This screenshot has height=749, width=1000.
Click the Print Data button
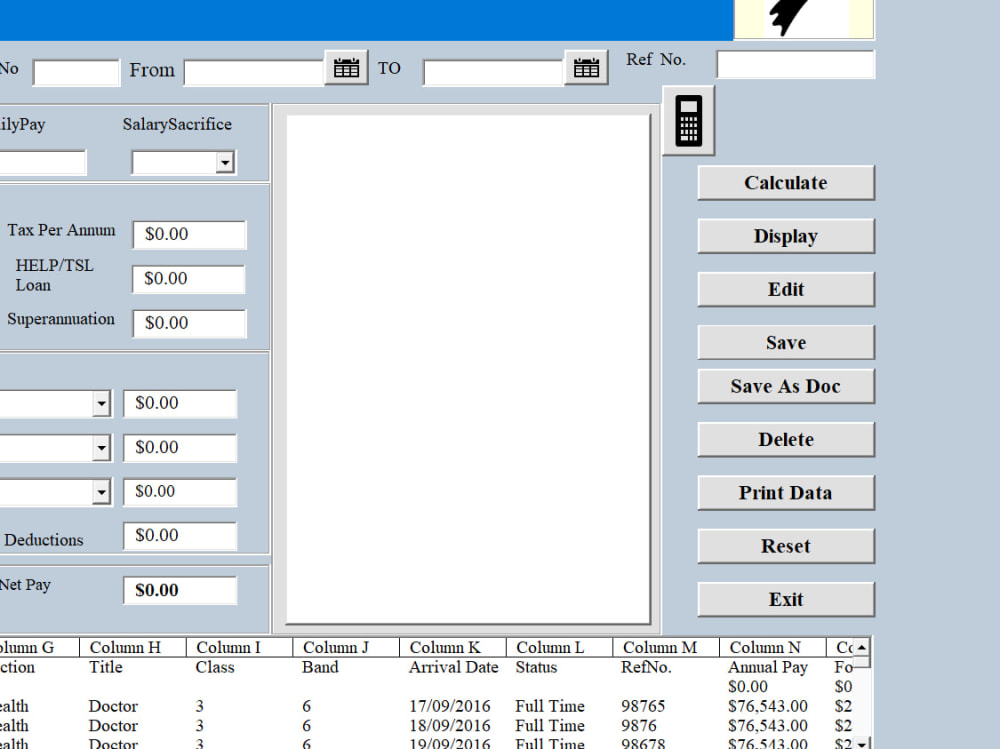click(x=786, y=493)
